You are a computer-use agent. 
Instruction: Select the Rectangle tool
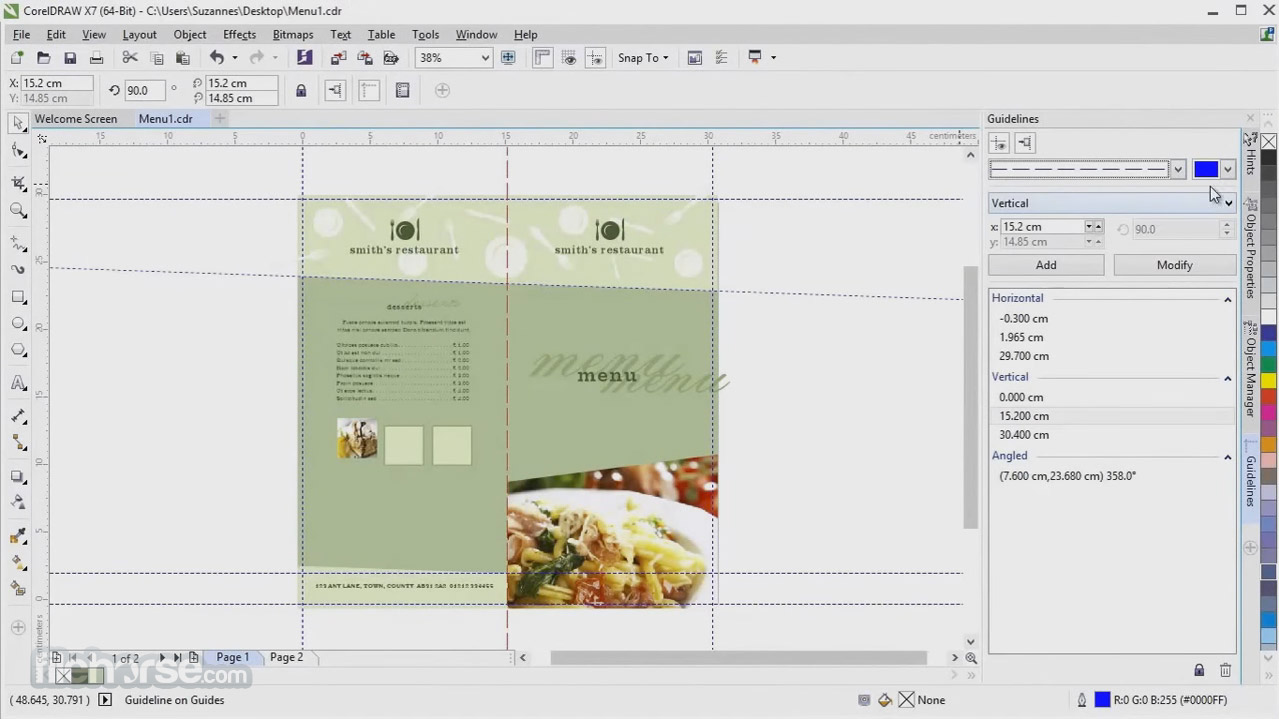point(17,294)
